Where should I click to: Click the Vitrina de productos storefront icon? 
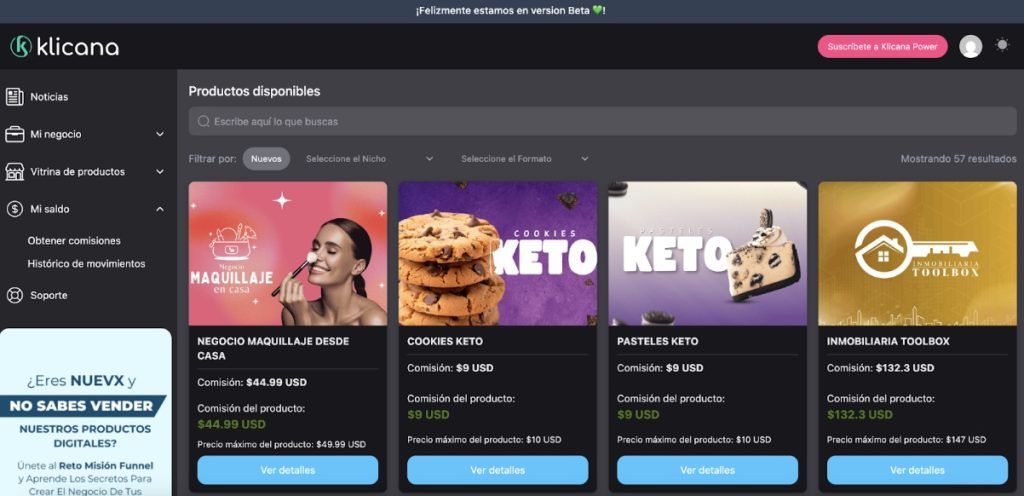tap(14, 172)
